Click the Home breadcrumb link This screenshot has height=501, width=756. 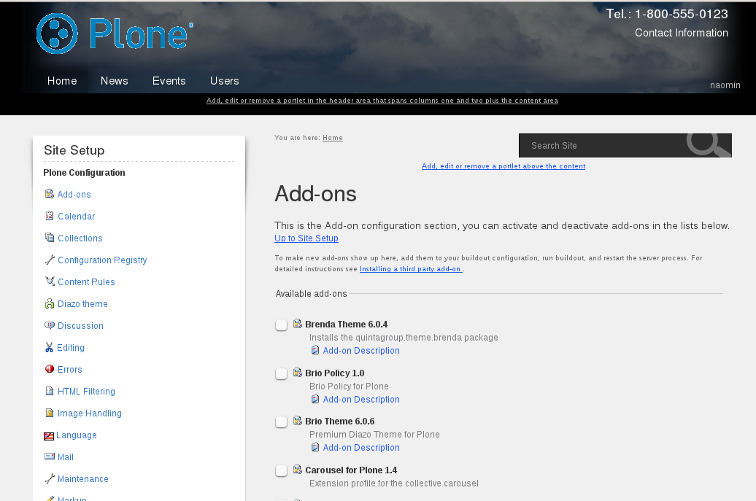(332, 138)
